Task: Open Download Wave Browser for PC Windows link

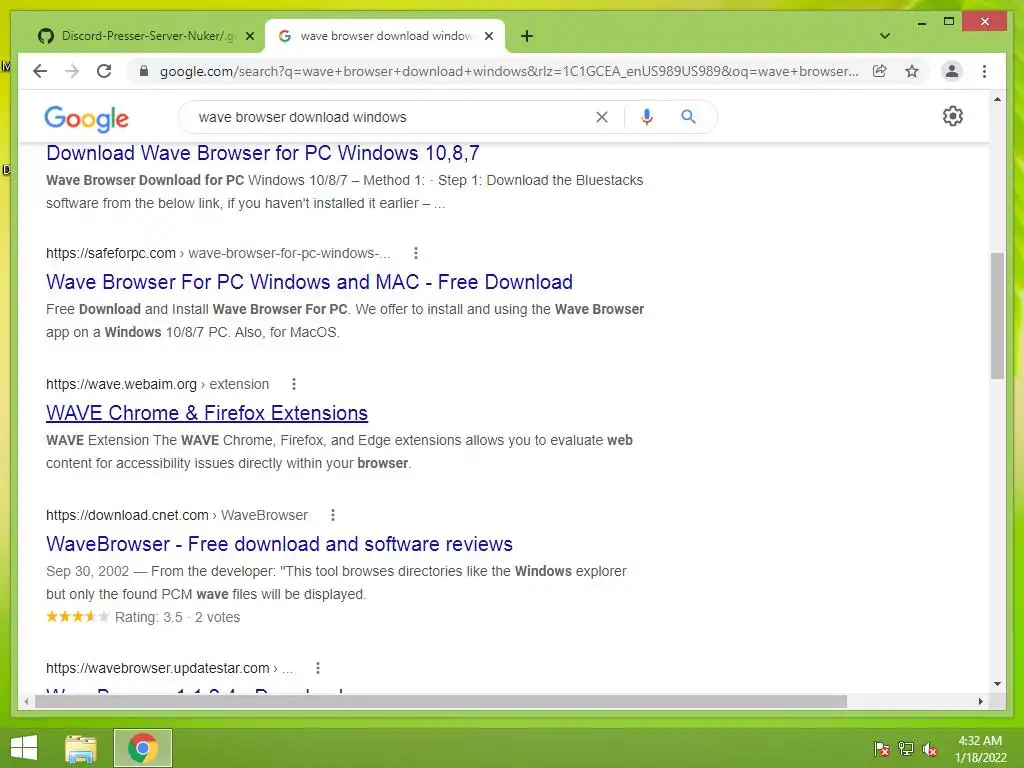Action: click(263, 153)
